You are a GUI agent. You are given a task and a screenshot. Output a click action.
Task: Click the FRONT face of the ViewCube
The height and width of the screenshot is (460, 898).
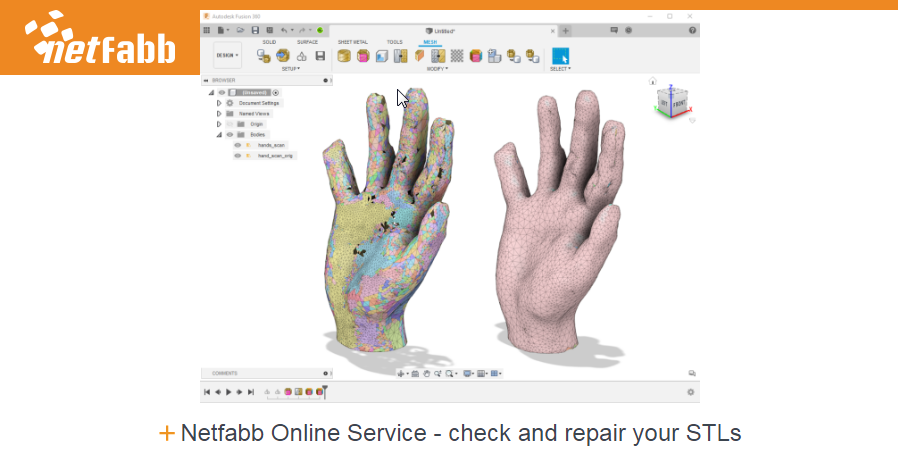679,103
